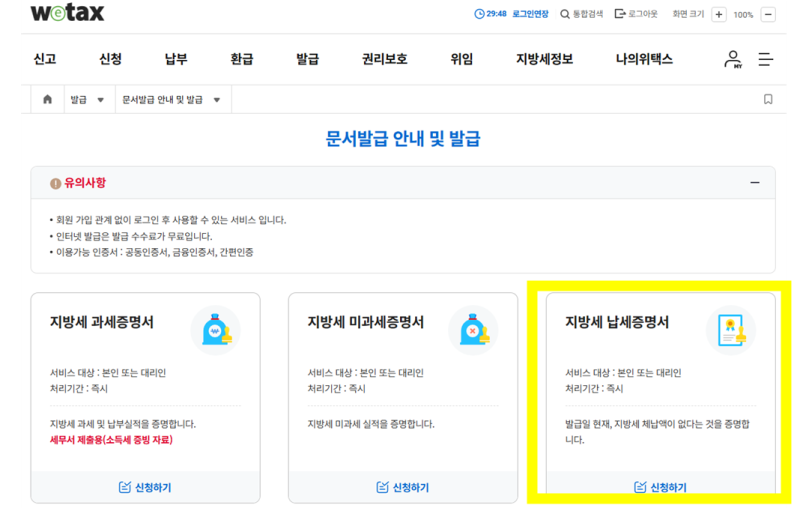Open the 신고 menu
Viewport: 800px width, 508px height.
[x=45, y=59]
